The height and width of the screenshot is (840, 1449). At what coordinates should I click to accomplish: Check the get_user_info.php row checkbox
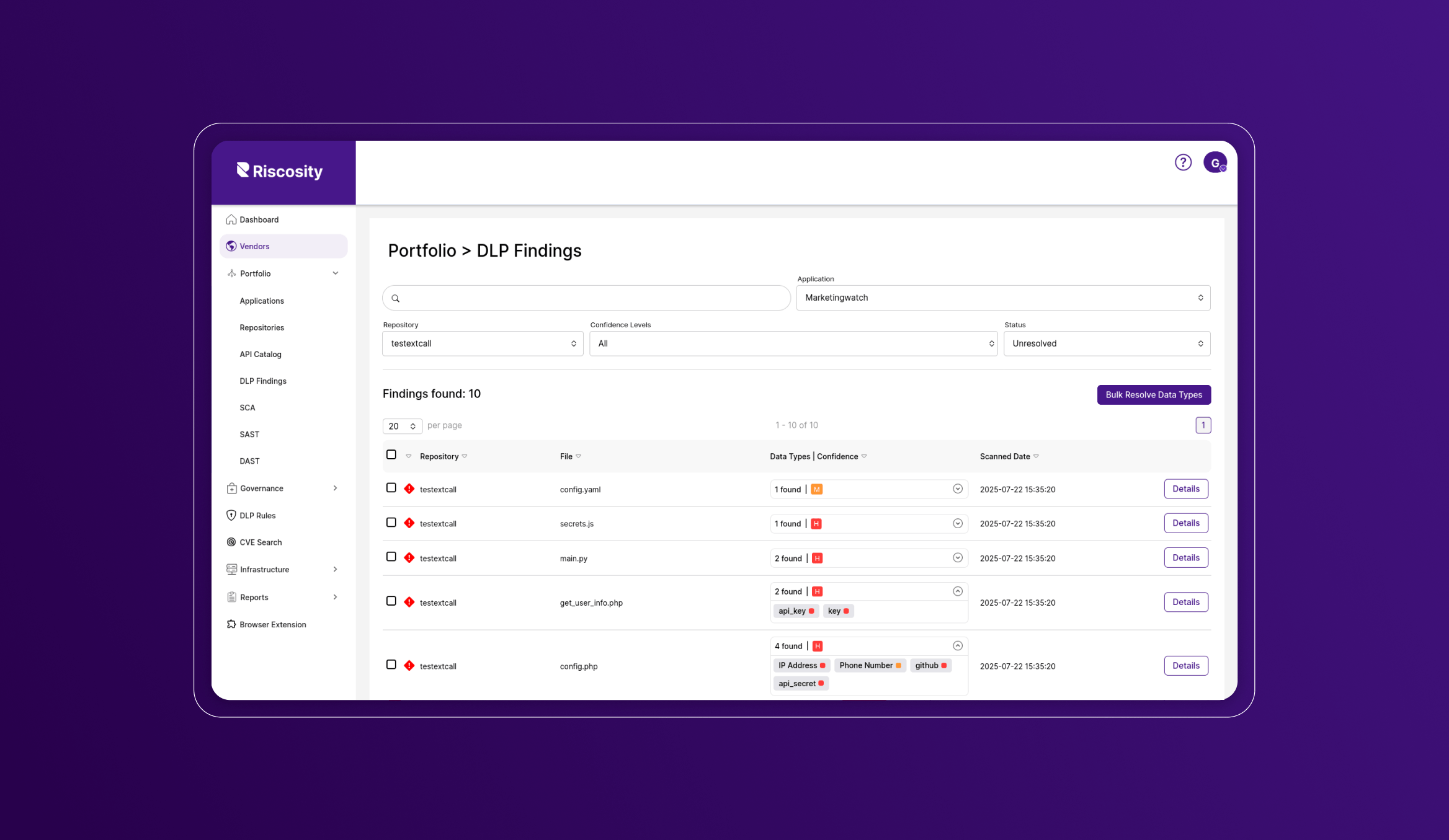point(391,601)
